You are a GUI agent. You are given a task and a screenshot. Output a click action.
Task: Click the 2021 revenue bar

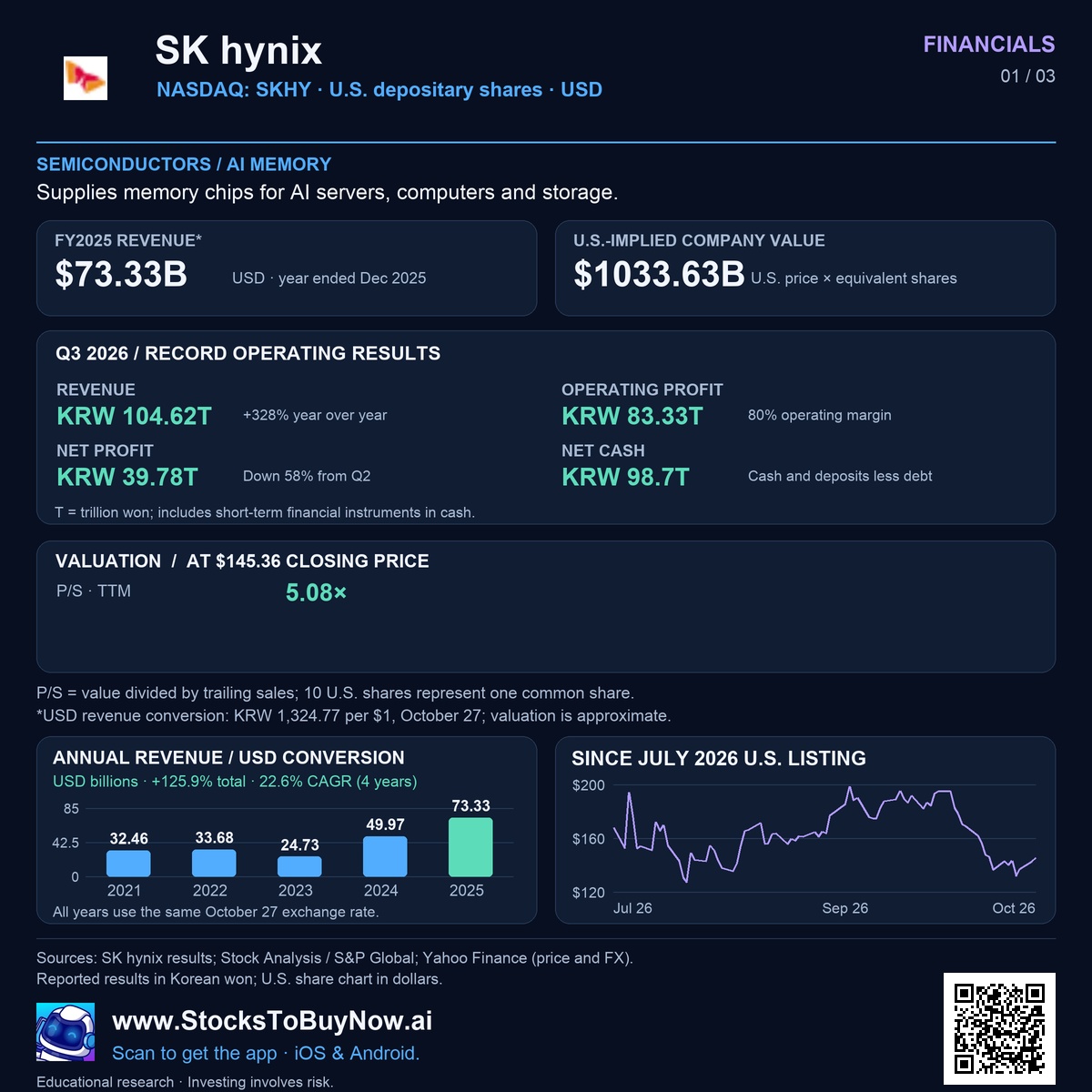[128, 864]
